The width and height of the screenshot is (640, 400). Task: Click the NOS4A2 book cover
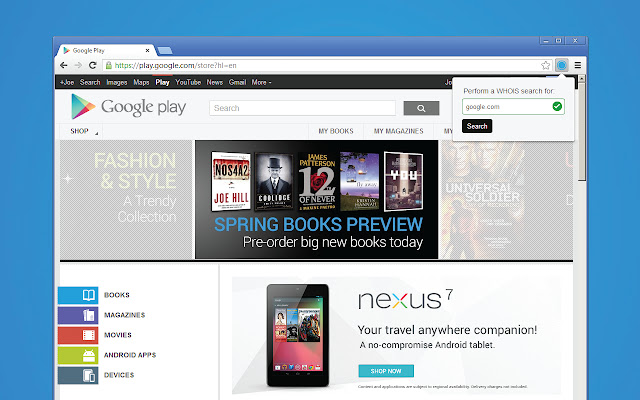tap(231, 182)
